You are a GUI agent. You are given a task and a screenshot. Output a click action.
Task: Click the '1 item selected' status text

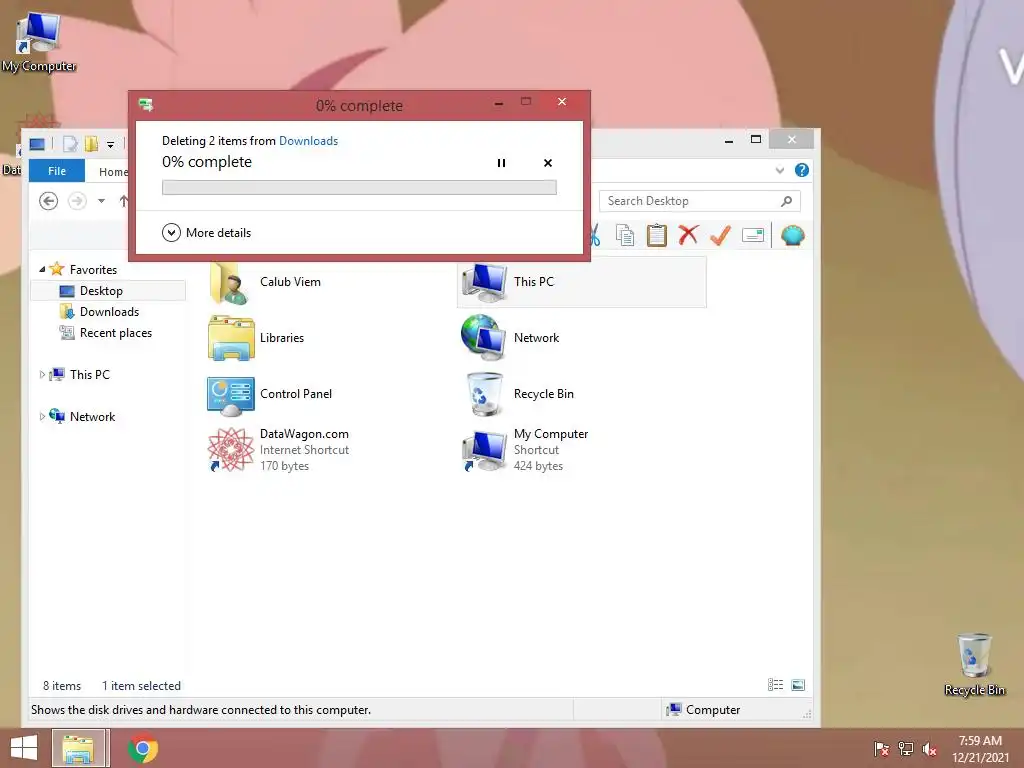coord(141,686)
